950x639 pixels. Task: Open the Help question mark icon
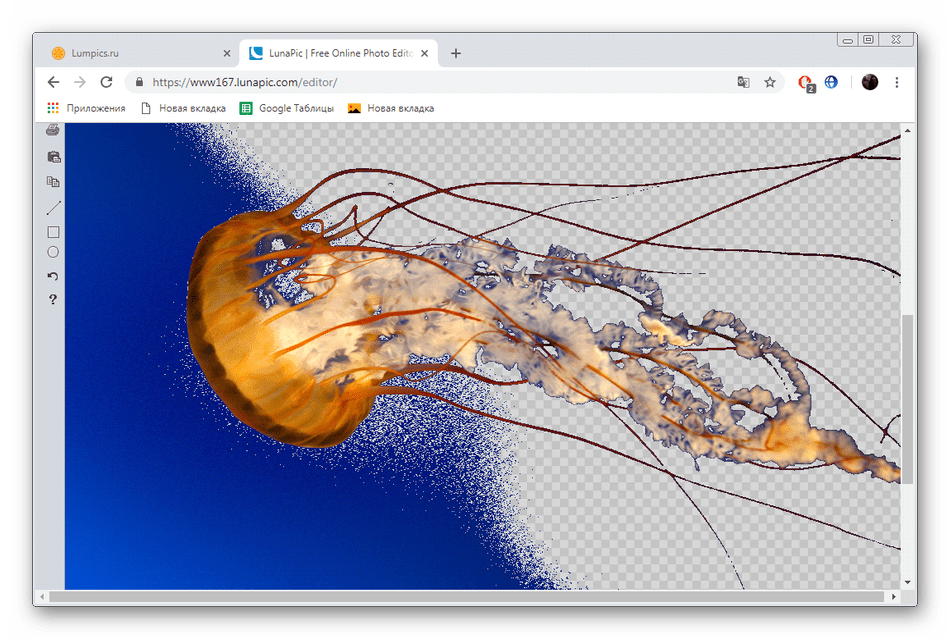(53, 299)
